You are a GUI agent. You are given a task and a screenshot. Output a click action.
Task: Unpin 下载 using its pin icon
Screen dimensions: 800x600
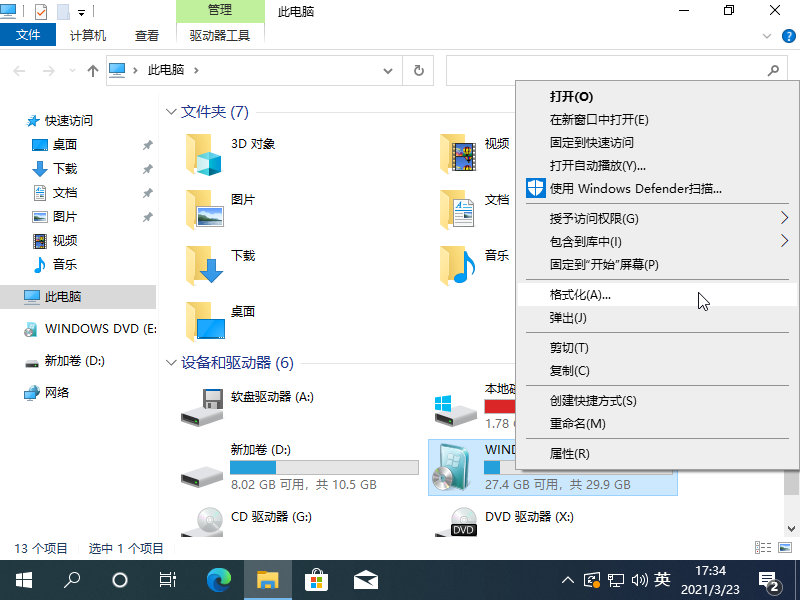147,170
